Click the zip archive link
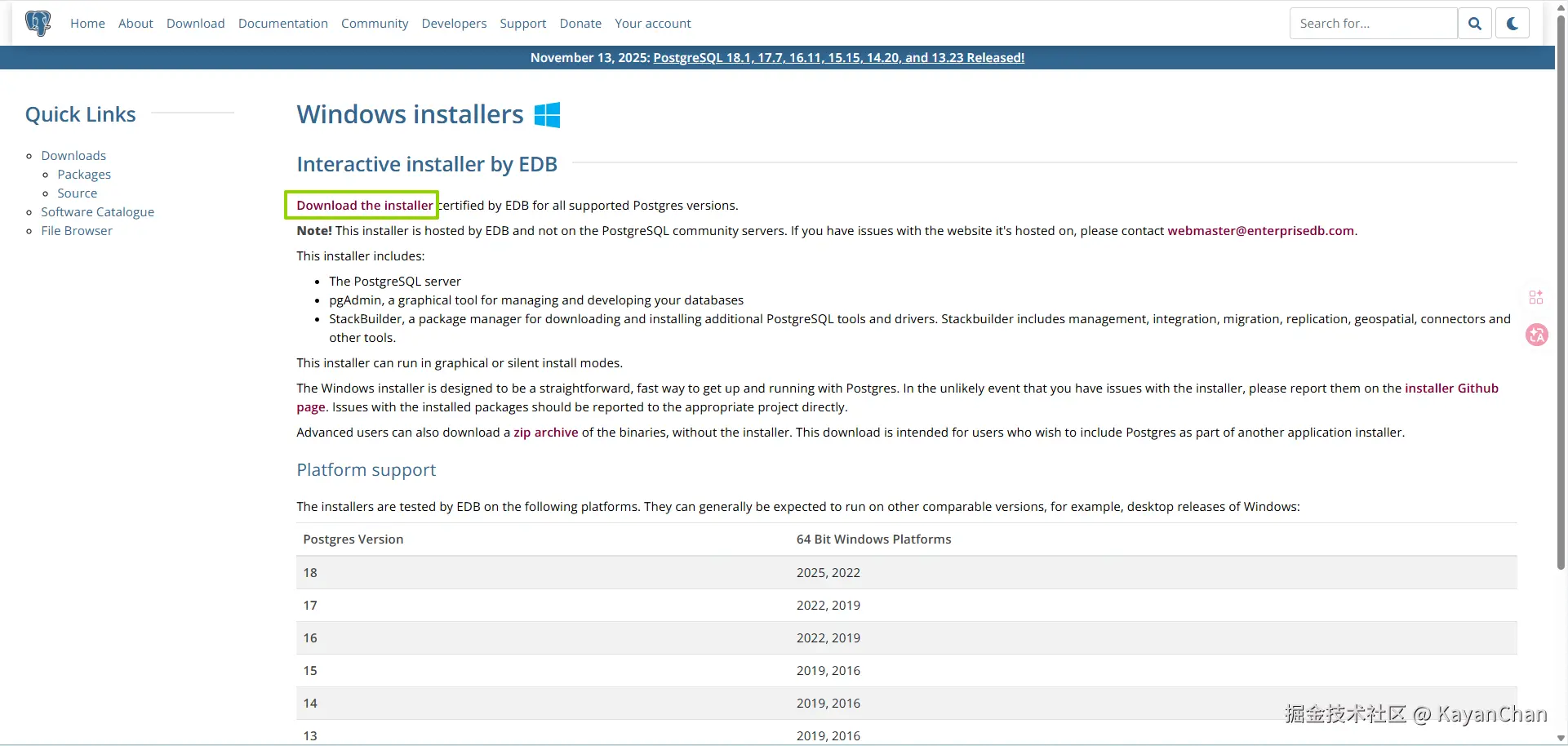This screenshot has width=1568, height=746. click(x=546, y=433)
